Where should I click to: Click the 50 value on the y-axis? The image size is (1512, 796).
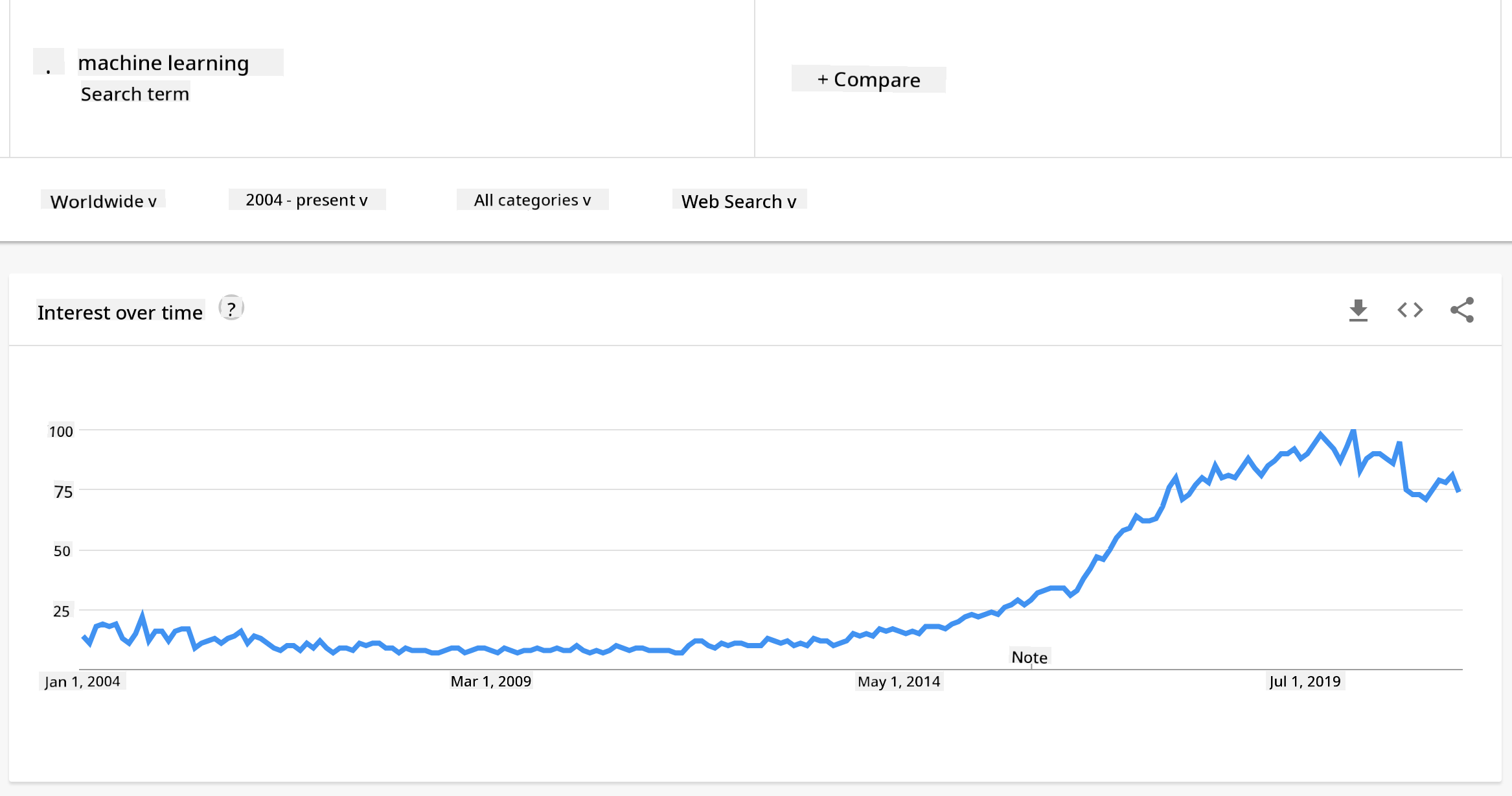point(62,551)
